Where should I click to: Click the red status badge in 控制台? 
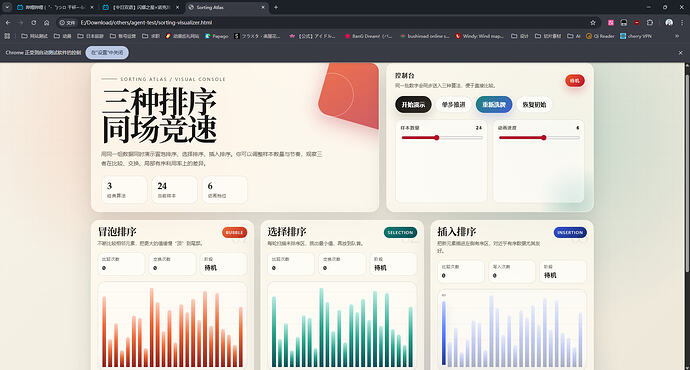(575, 81)
